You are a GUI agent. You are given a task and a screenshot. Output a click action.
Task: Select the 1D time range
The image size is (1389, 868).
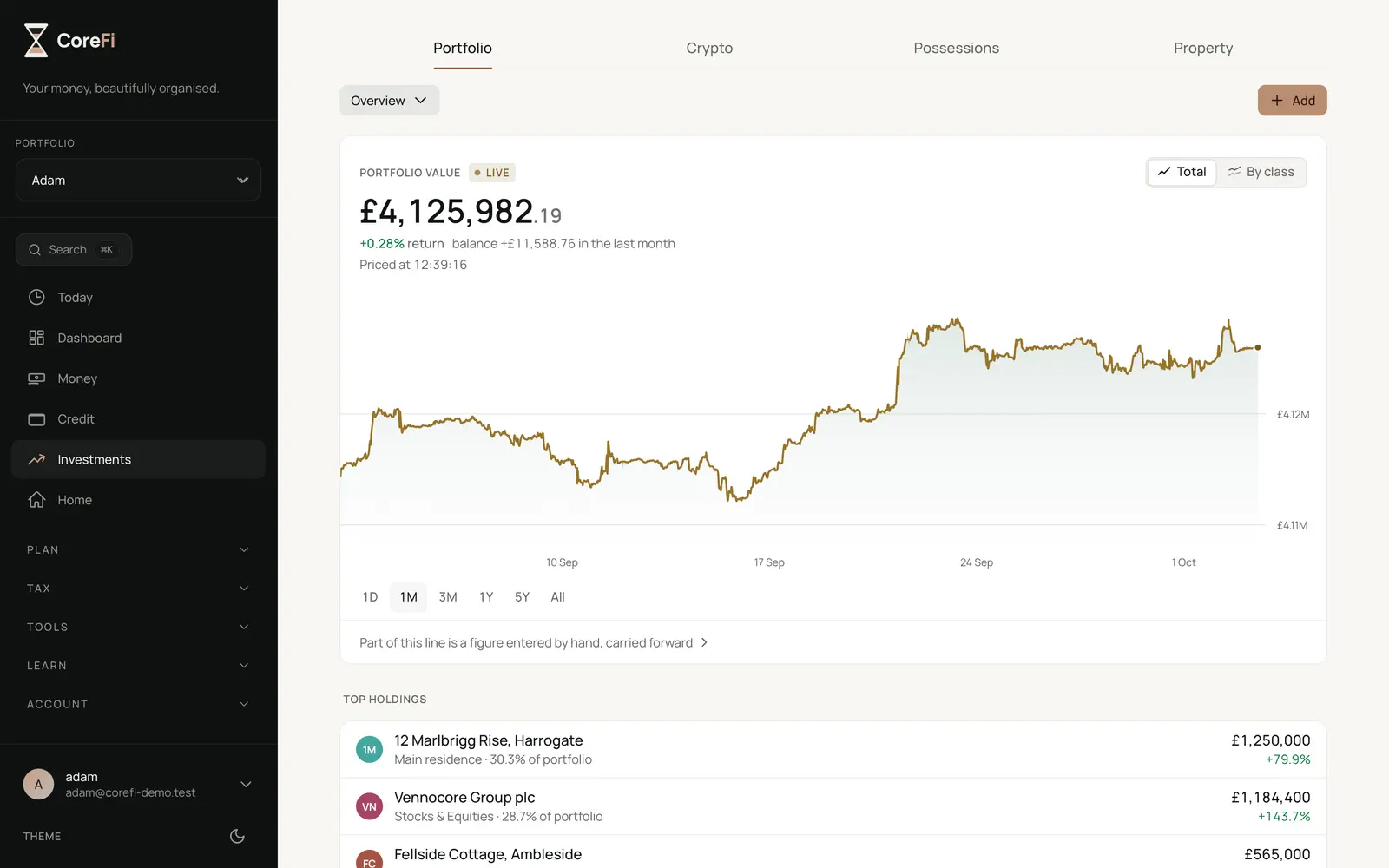pos(371,597)
